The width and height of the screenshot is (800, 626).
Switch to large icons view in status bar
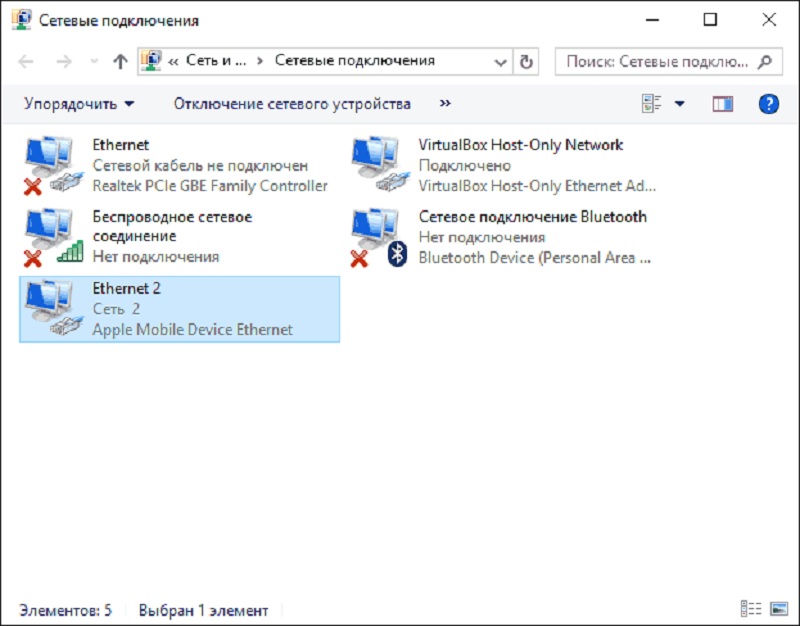(779, 609)
